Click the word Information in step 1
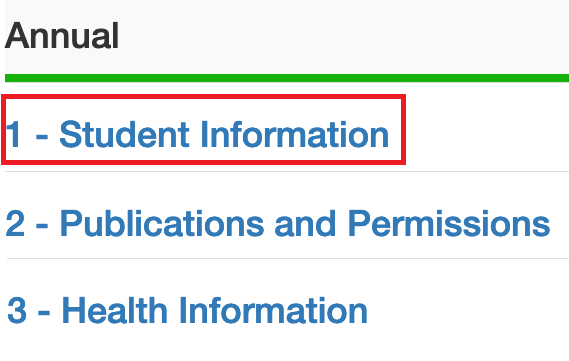 click(295, 135)
